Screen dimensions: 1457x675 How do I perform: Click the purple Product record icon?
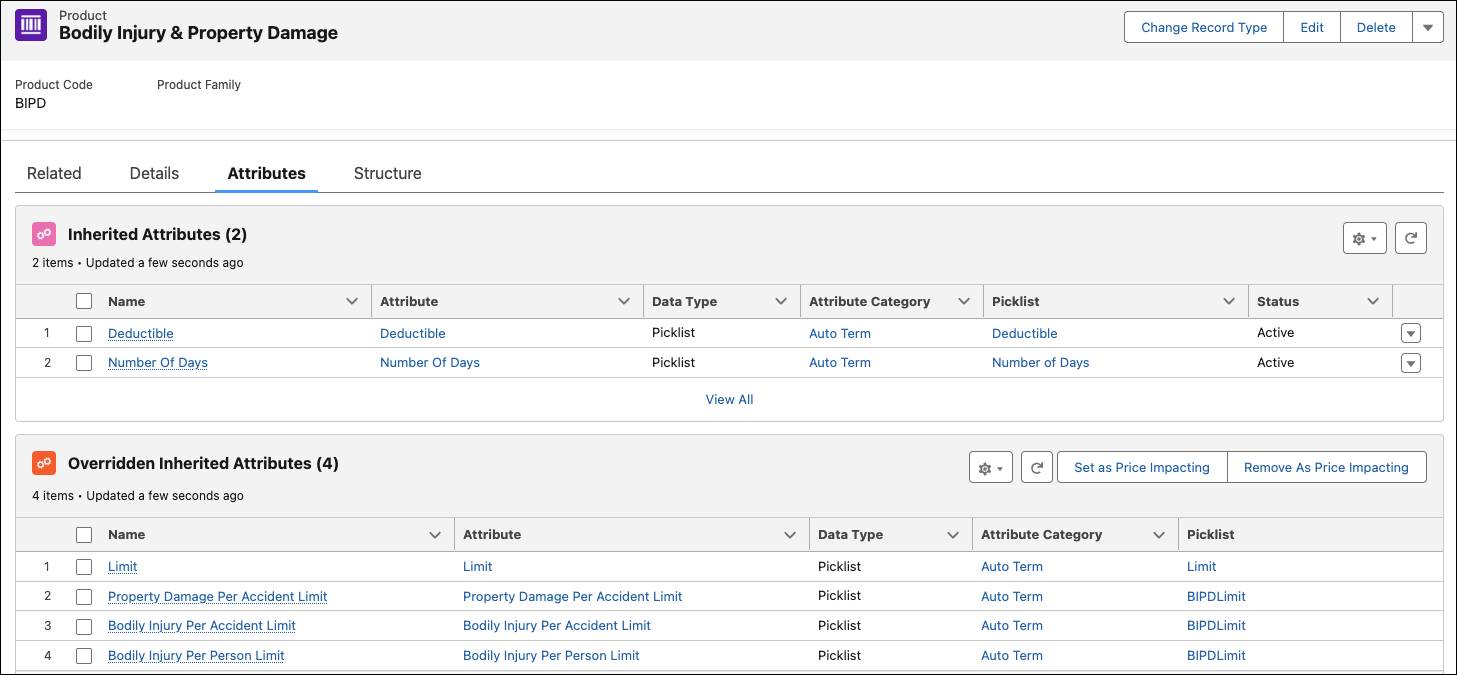(x=30, y=23)
